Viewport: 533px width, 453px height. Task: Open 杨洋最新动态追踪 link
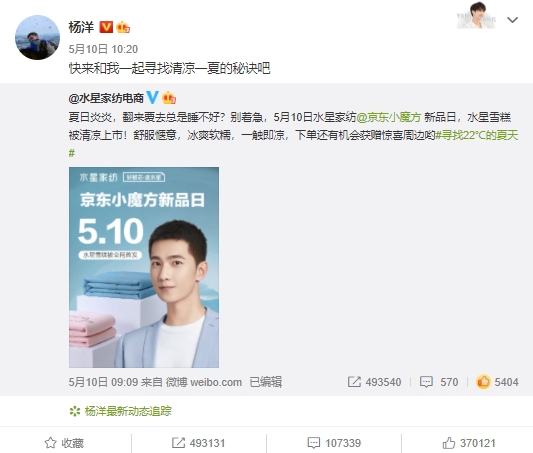(x=120, y=411)
